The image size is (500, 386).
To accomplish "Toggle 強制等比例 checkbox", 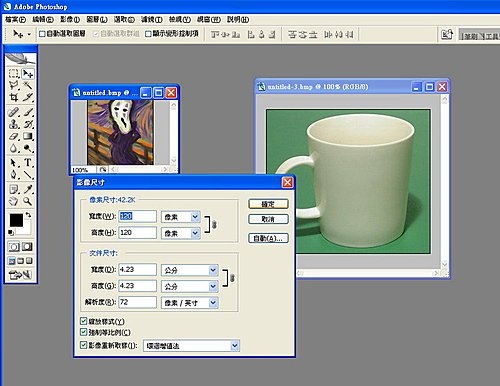I will point(83,332).
